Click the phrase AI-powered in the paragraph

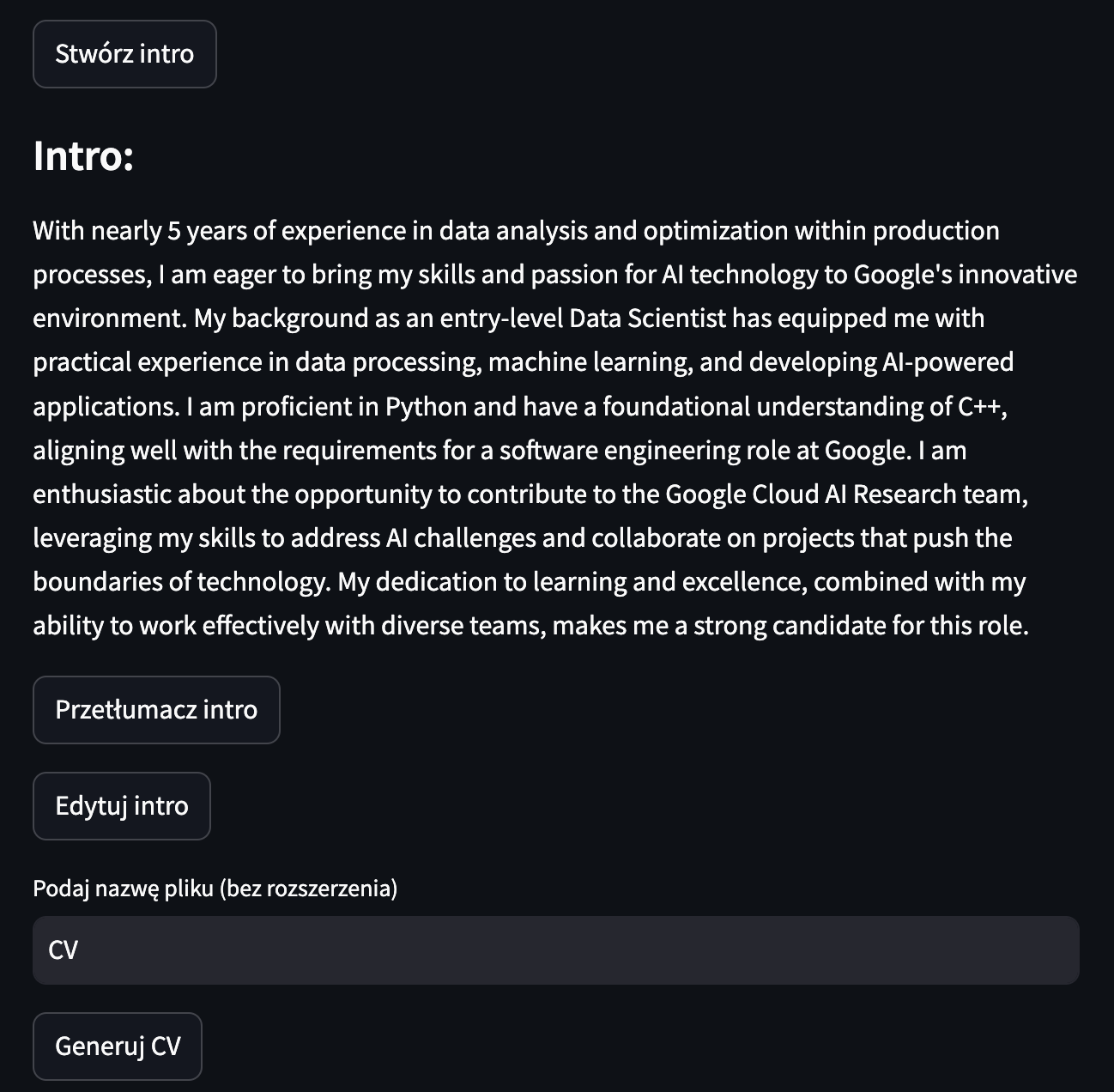click(x=948, y=362)
